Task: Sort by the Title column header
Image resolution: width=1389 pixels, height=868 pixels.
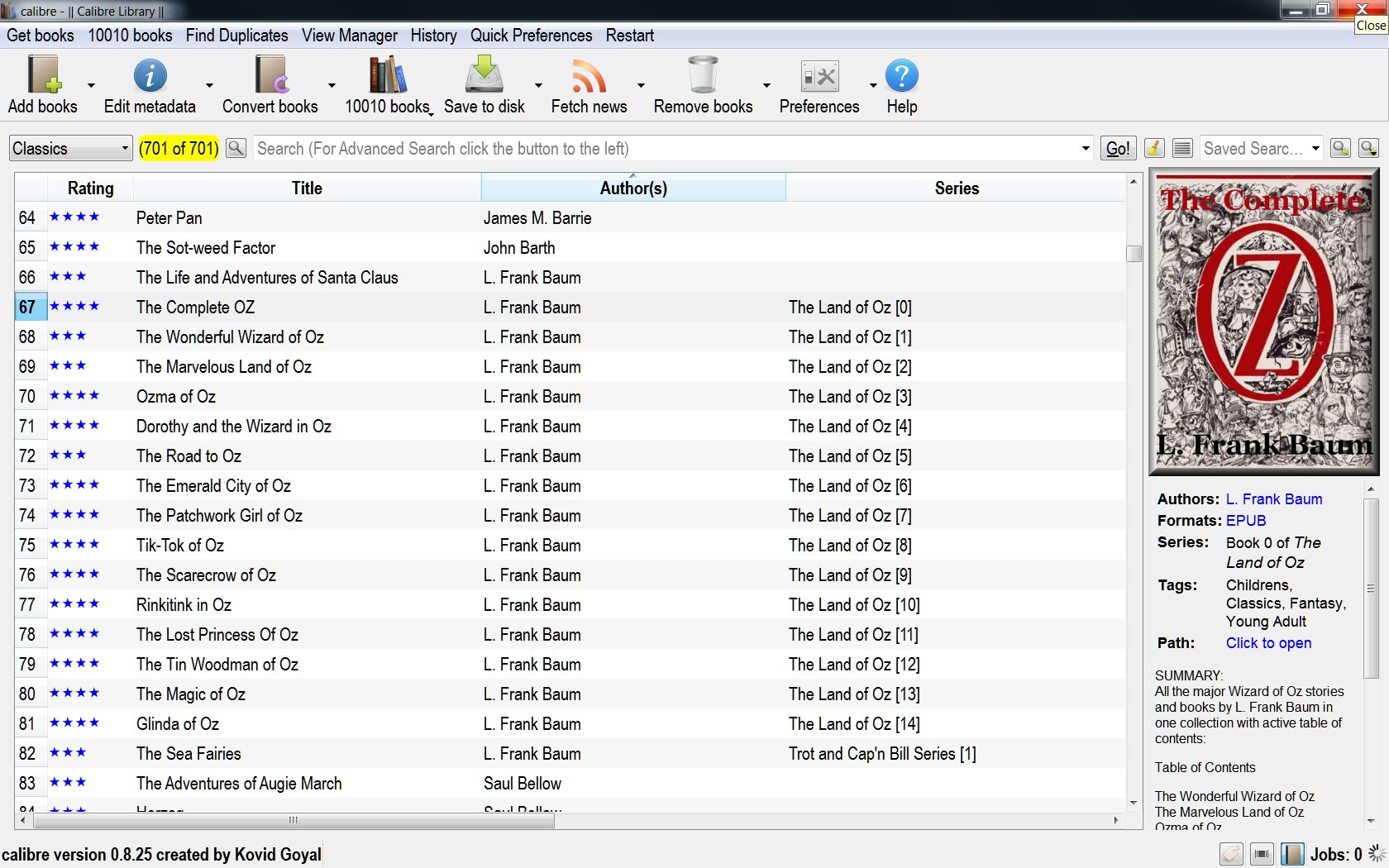Action: coord(307,188)
